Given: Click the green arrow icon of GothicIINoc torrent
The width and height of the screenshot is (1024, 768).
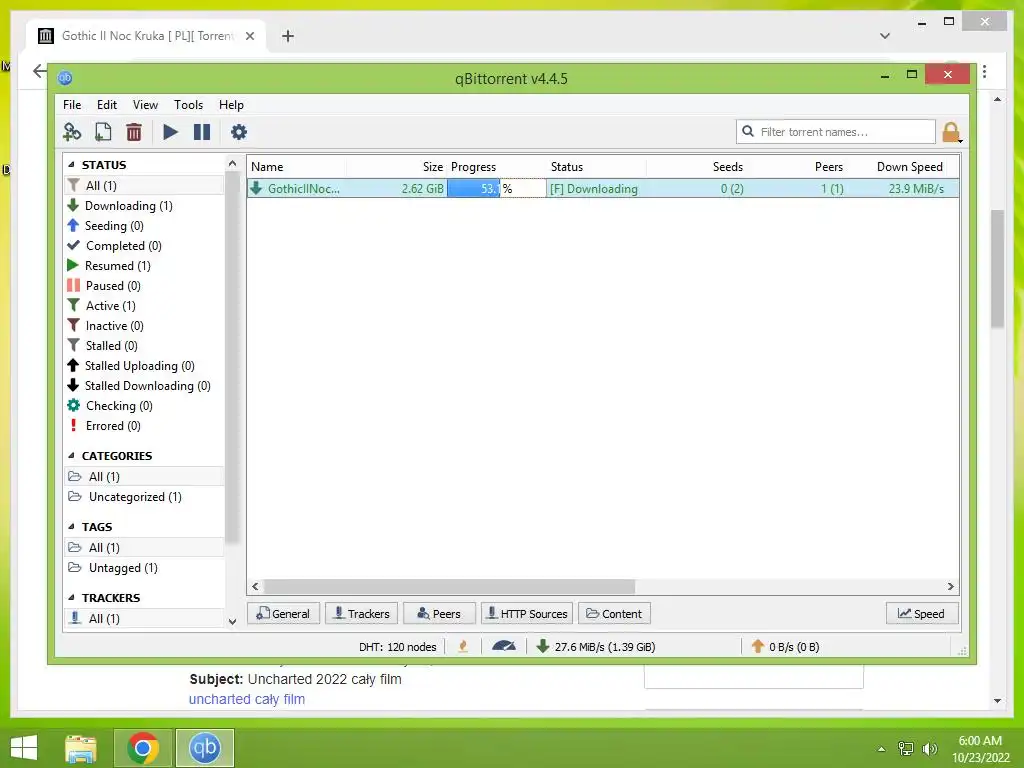Looking at the screenshot, I should pyautogui.click(x=257, y=188).
